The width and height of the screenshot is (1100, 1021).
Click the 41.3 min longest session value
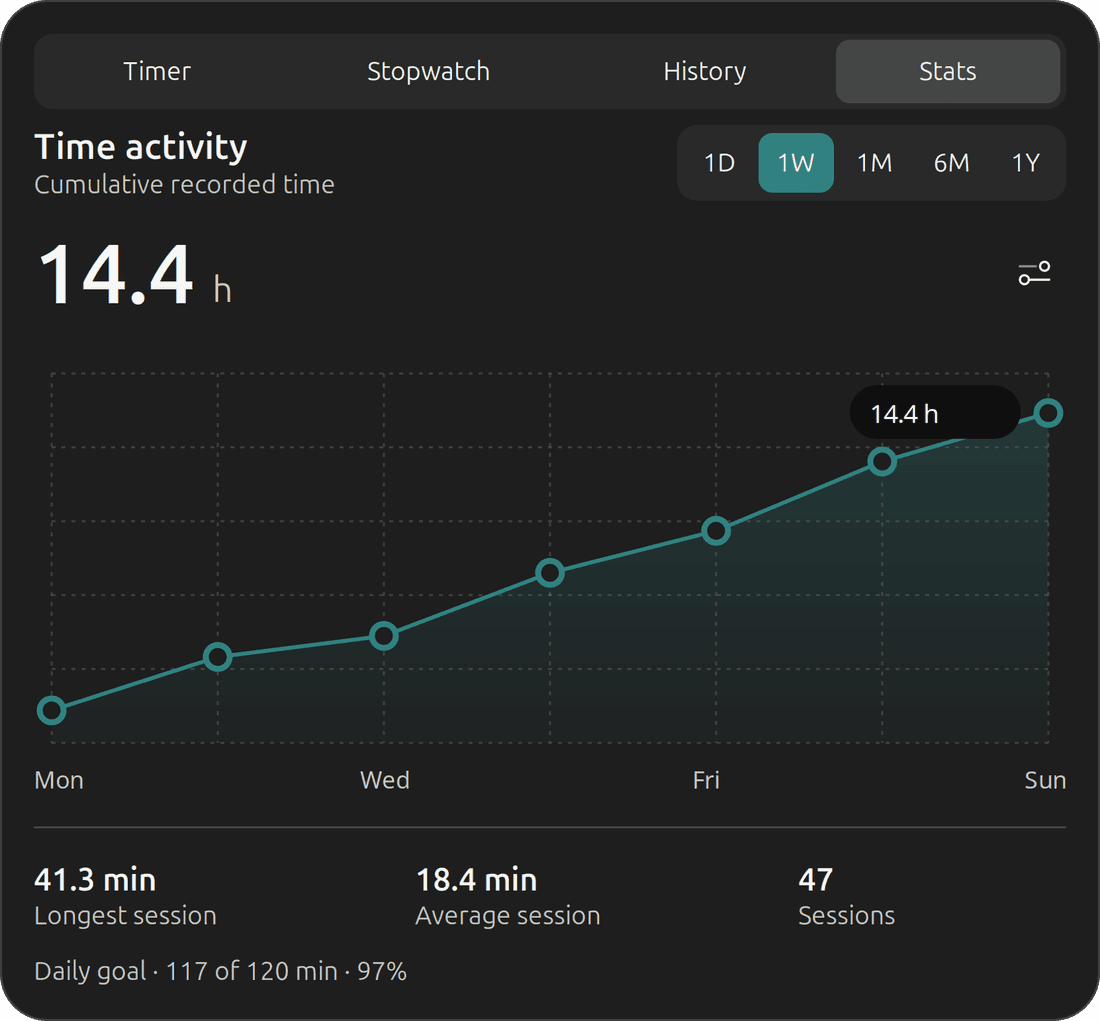click(95, 880)
